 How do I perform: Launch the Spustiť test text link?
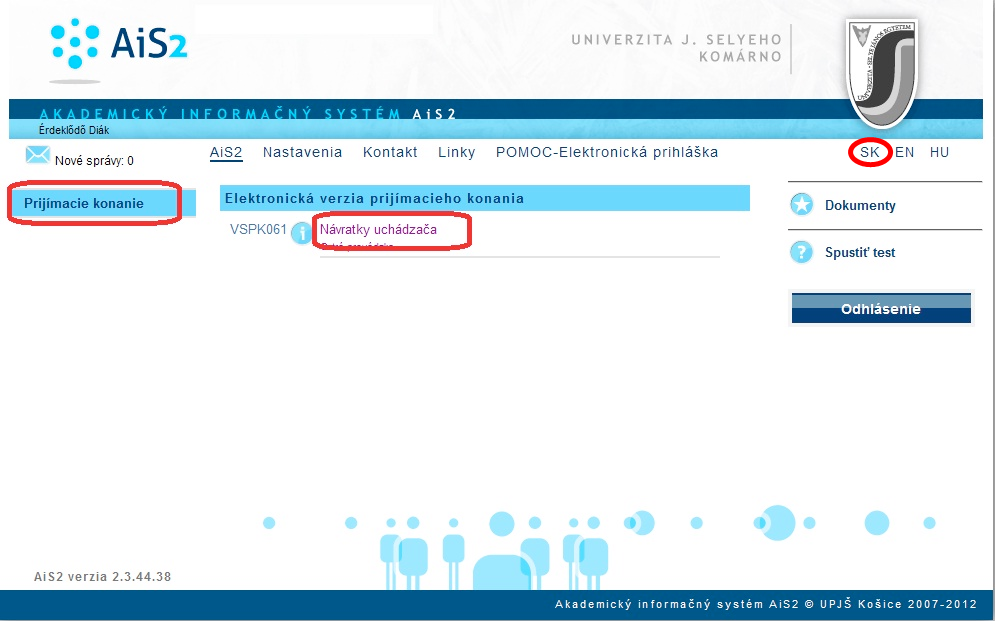point(860,252)
